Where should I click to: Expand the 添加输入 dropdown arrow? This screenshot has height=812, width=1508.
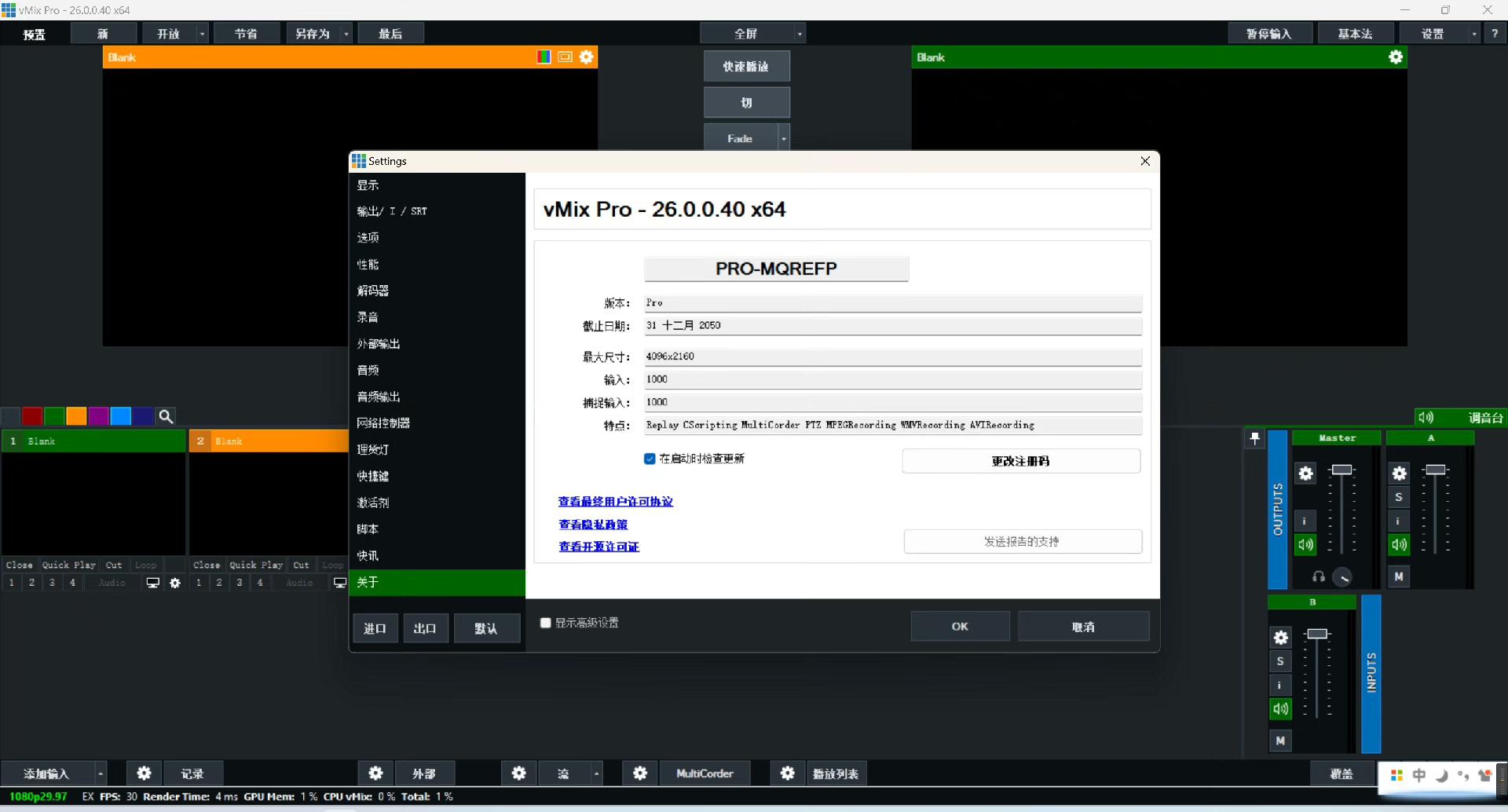101,774
